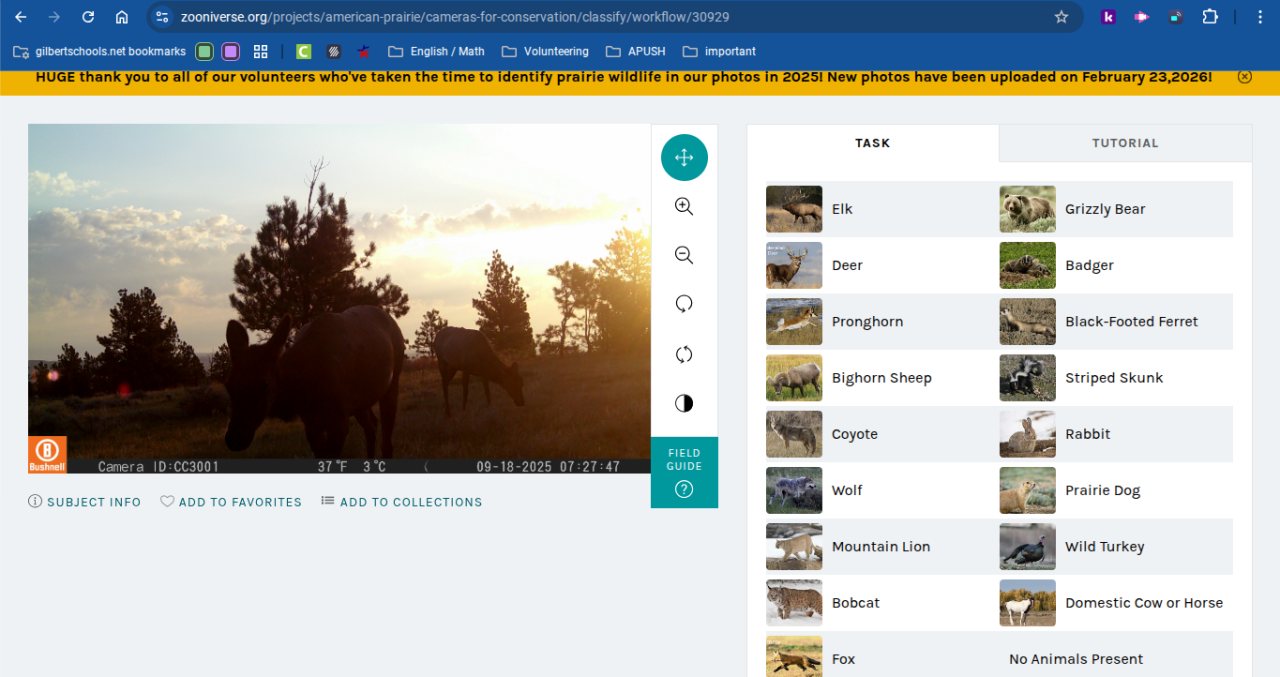Open the purple K extension

[x=1108, y=17]
